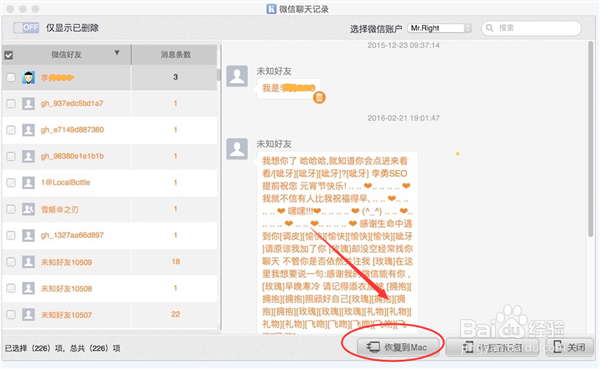Check the box for 未知好友10509
Screen dimensions: 600x369
tap(11, 262)
